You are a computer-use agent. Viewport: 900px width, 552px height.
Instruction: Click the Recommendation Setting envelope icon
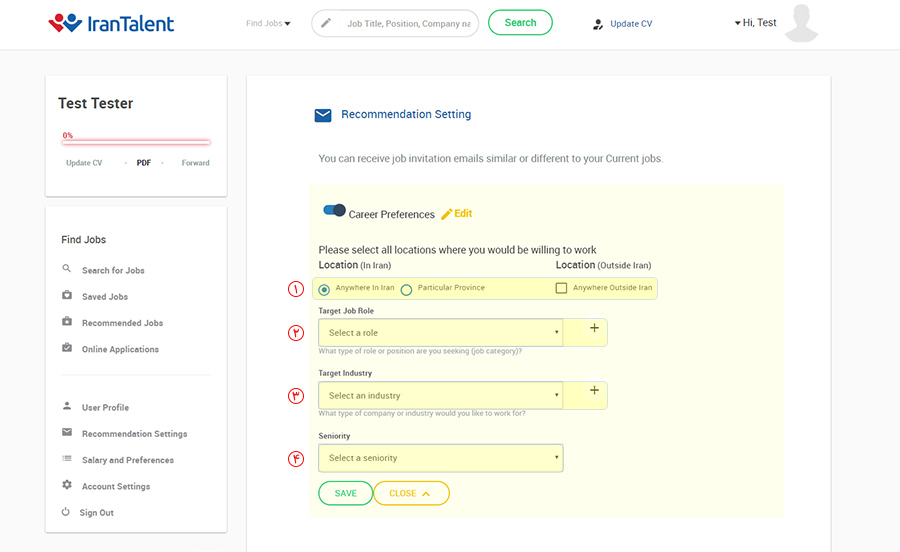tap(323, 115)
